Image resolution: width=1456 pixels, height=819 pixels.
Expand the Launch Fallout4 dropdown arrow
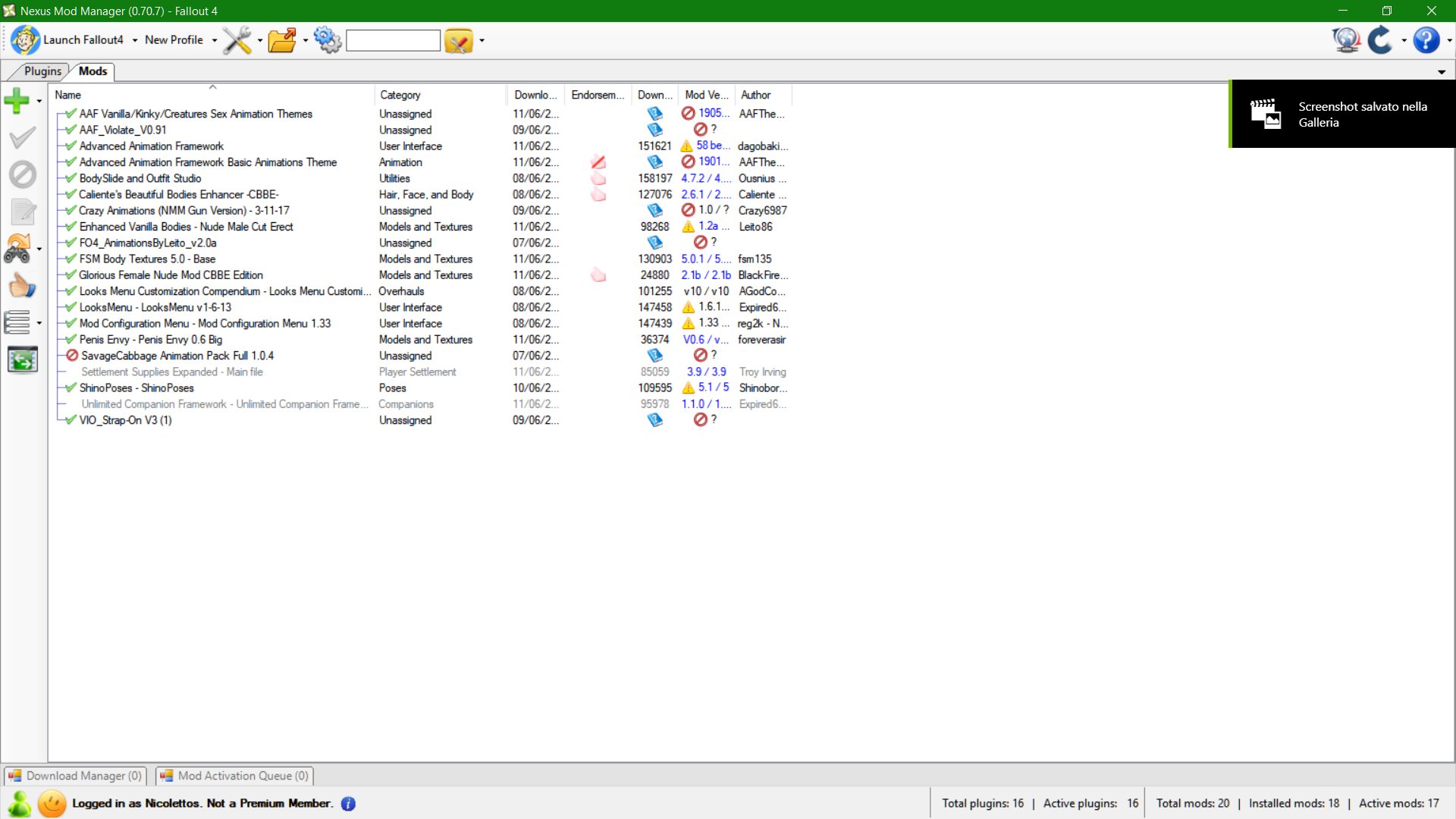[135, 40]
